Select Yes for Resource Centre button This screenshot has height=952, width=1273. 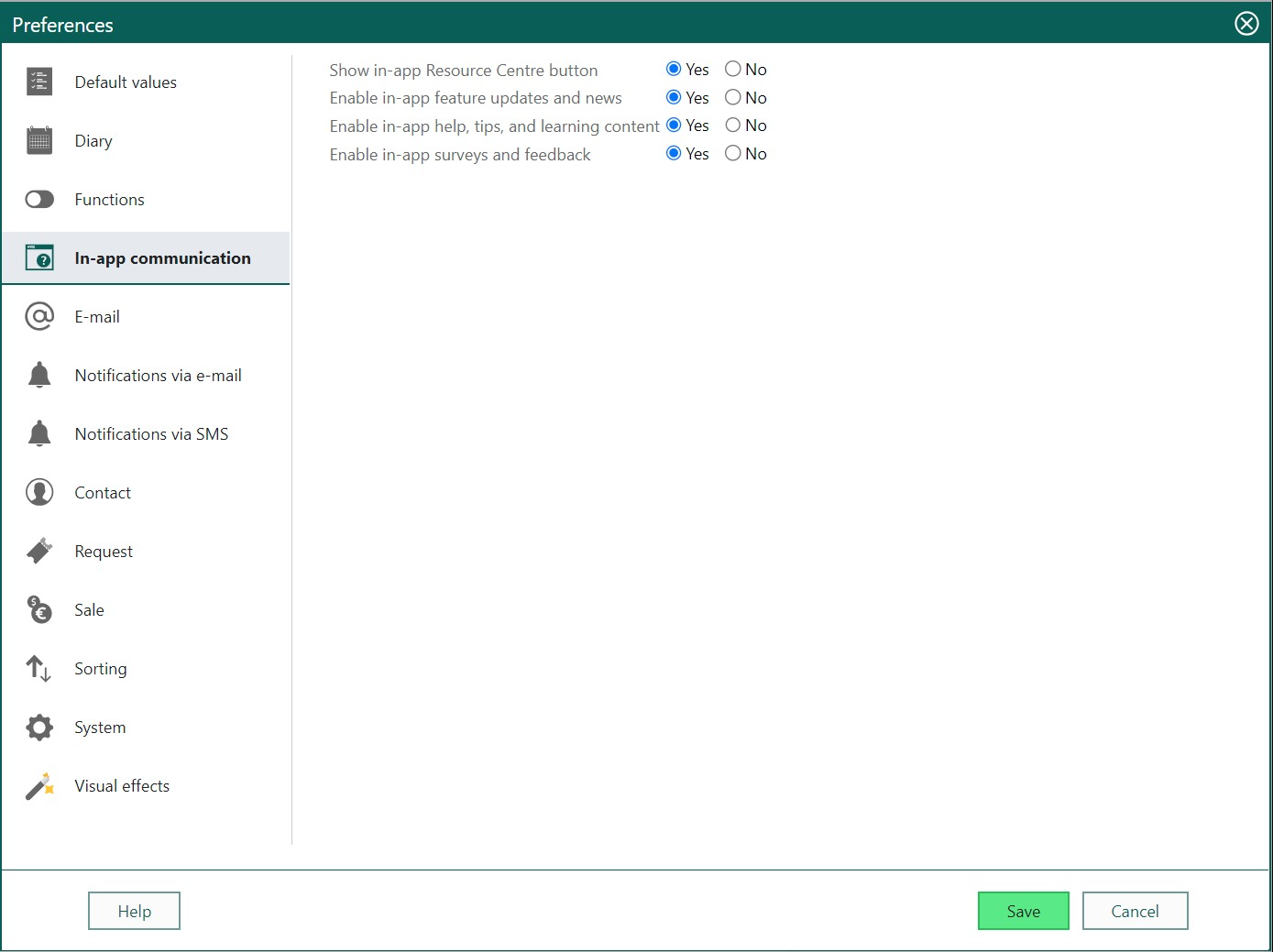[x=674, y=69]
